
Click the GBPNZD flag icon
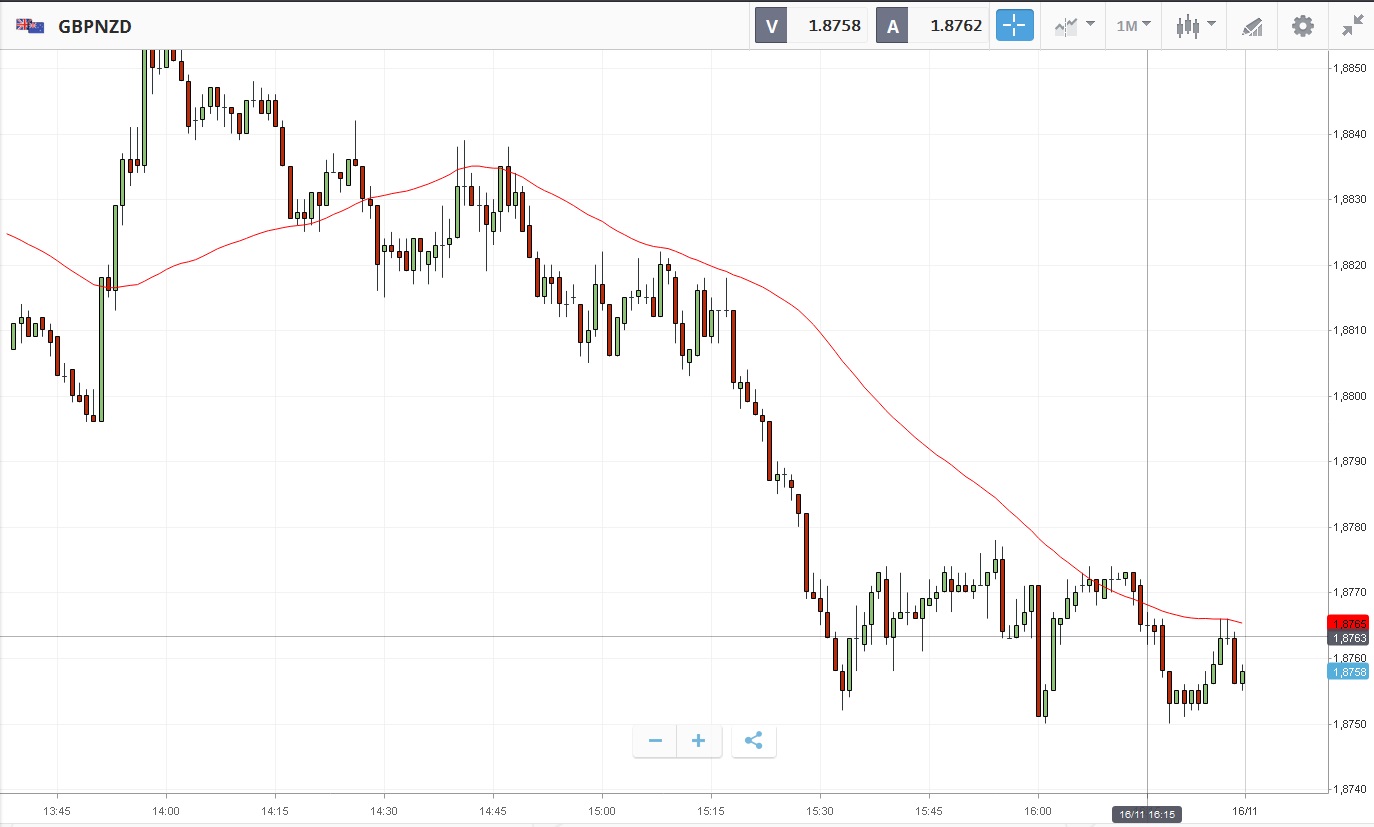click(x=30, y=26)
